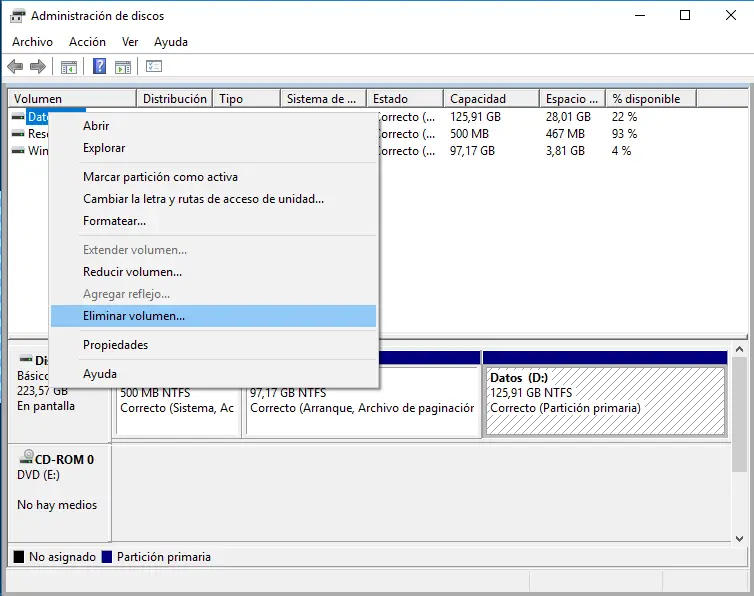Screen dimensions: 754x596
Task: Click the CD-ROM 0 disk label panel
Action: tap(60, 493)
